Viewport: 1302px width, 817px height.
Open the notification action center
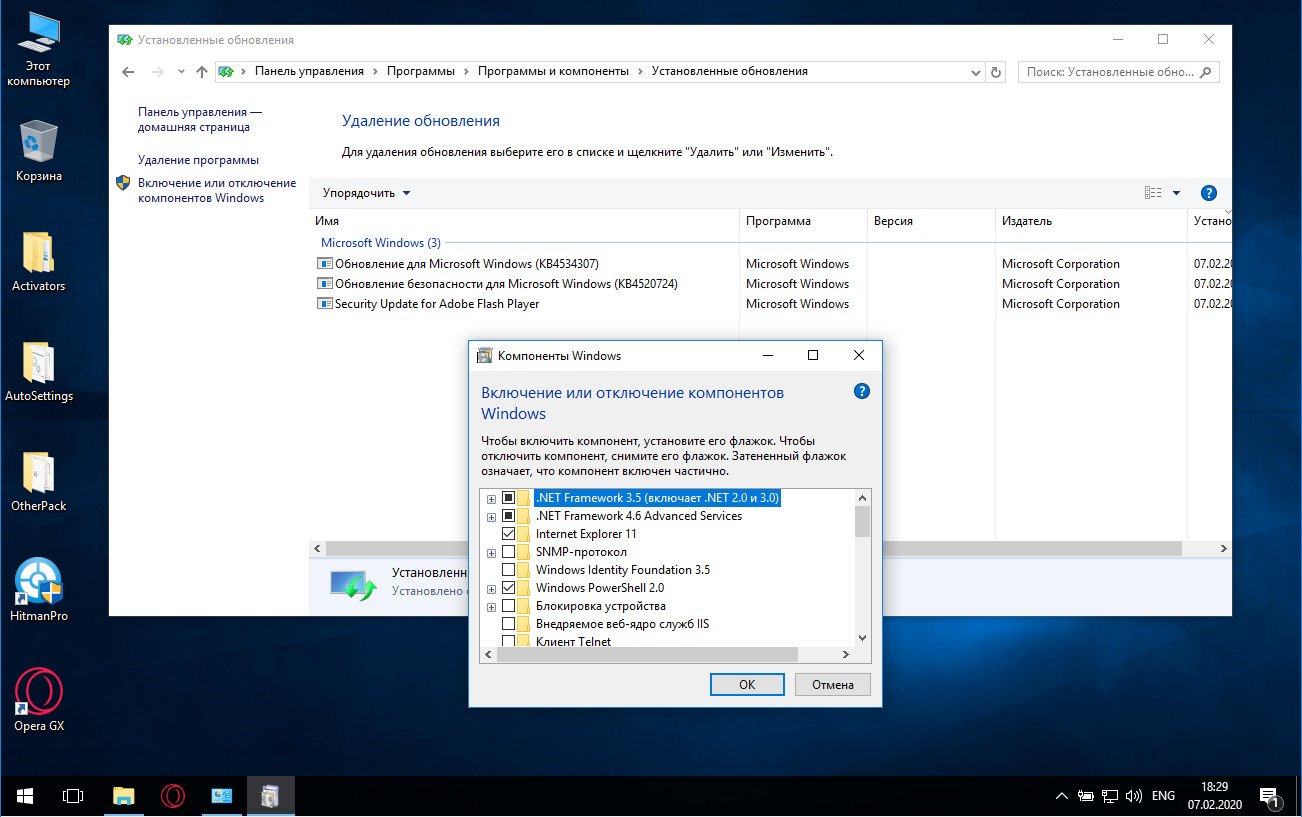click(1269, 797)
